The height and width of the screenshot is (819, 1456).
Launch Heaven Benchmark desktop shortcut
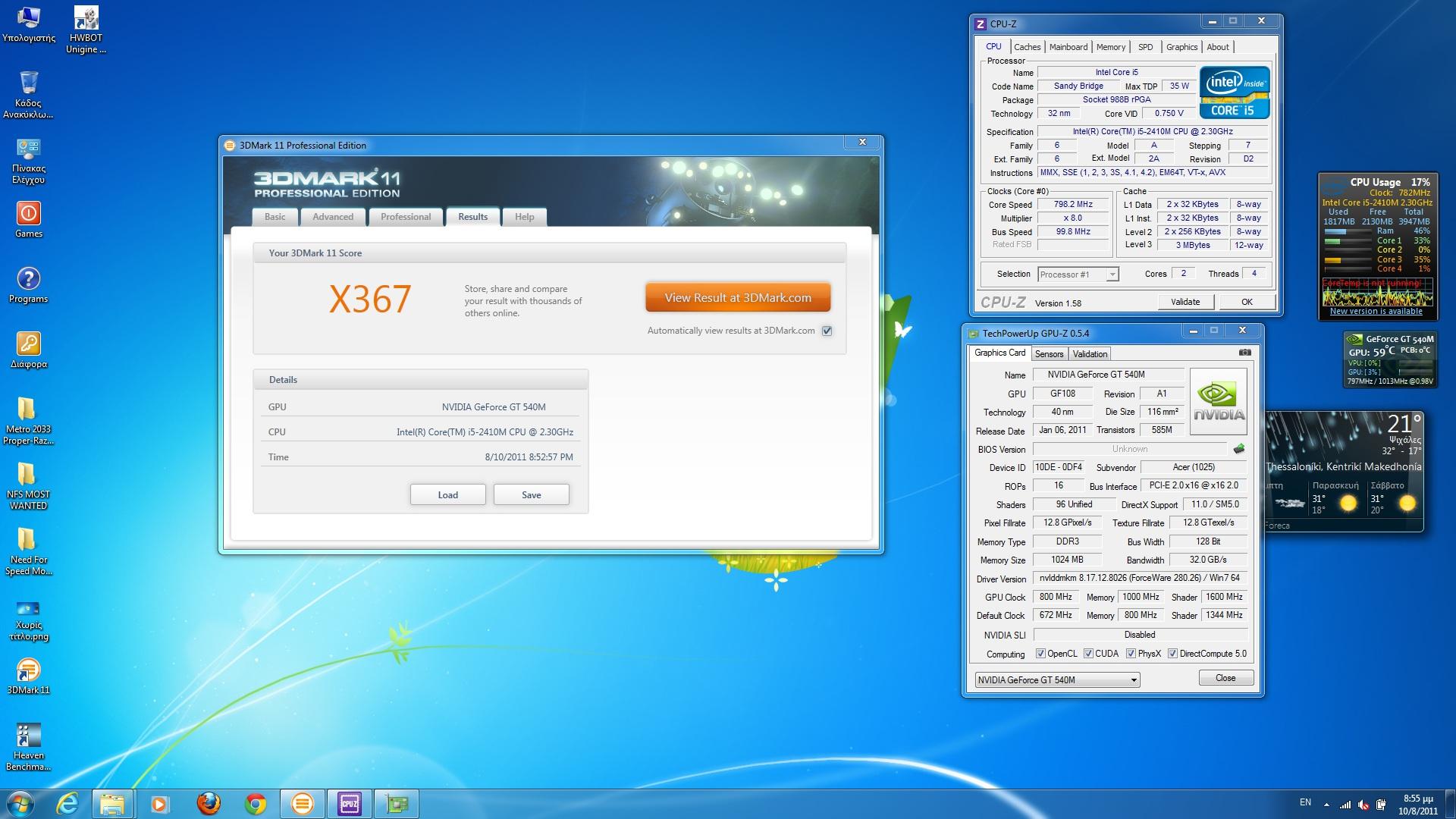[x=28, y=748]
